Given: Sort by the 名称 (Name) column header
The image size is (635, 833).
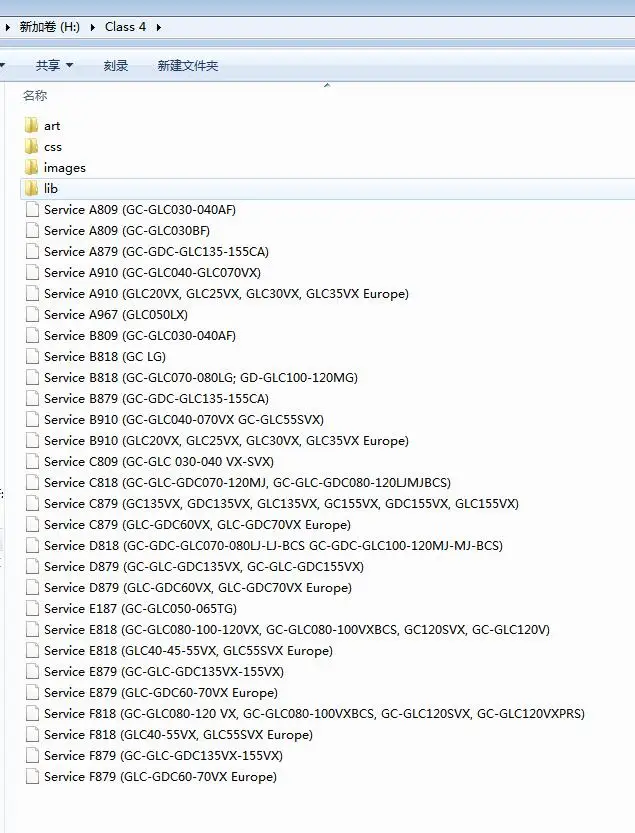Looking at the screenshot, I should [35, 96].
